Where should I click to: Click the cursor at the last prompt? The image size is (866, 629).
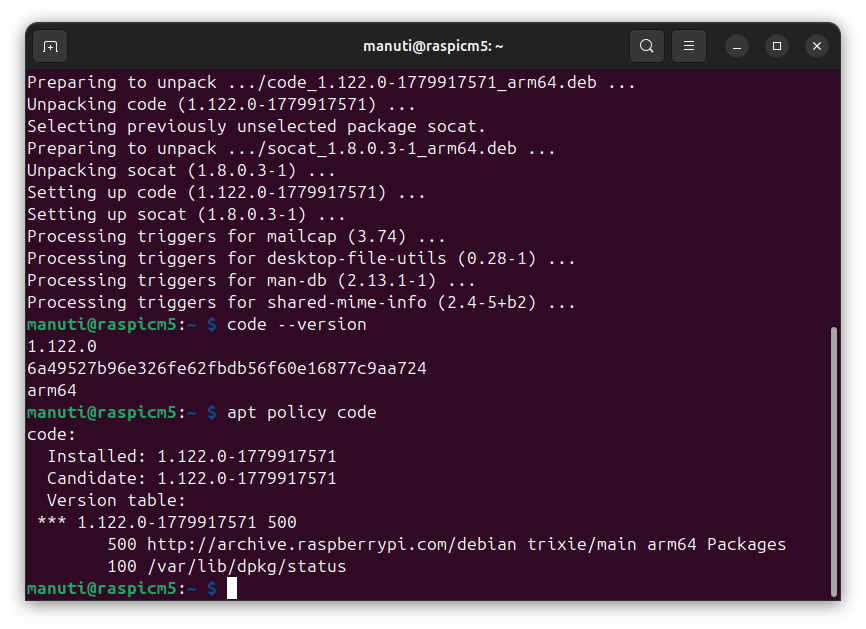(x=232, y=588)
